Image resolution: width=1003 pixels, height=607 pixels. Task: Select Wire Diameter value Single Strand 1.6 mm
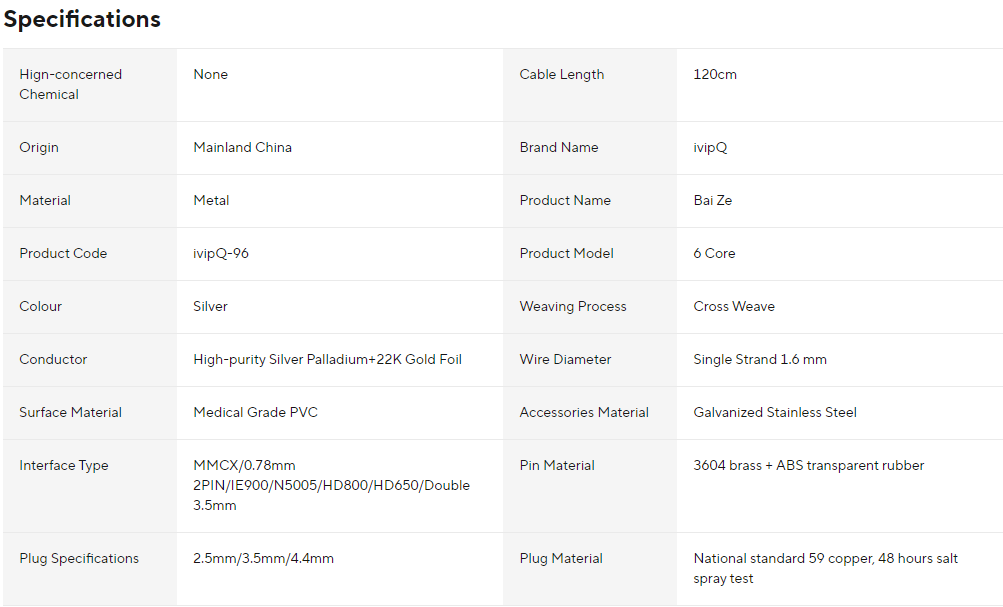(760, 359)
